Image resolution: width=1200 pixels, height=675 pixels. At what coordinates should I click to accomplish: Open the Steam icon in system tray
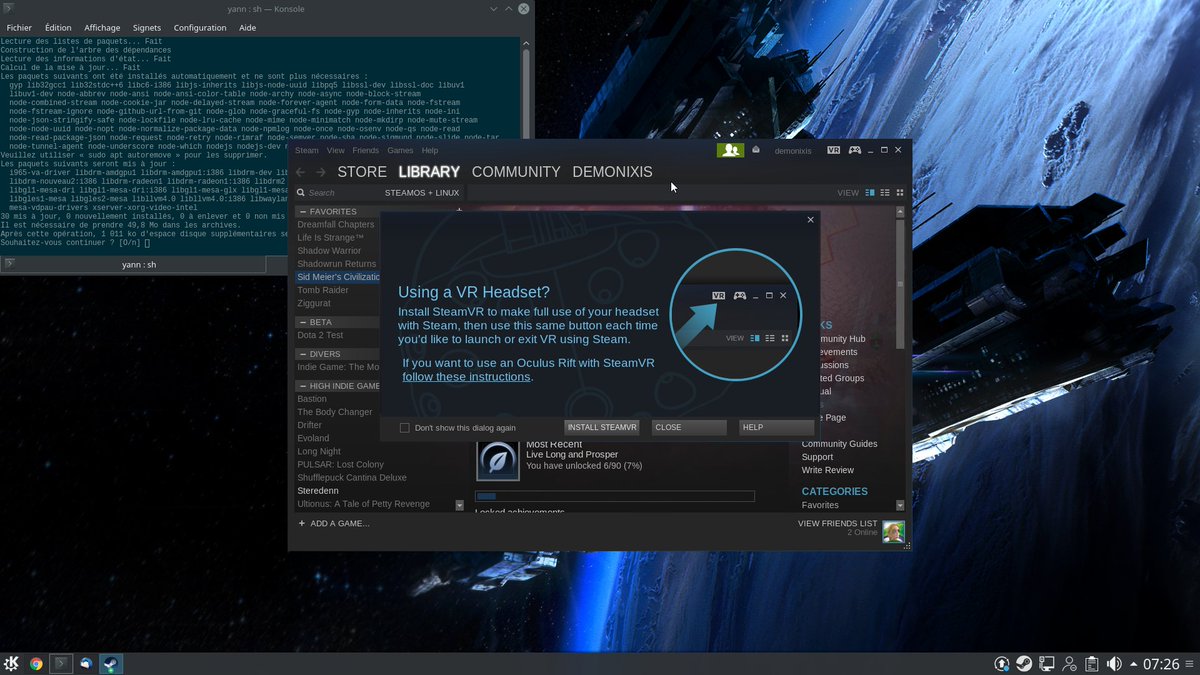tap(1025, 663)
